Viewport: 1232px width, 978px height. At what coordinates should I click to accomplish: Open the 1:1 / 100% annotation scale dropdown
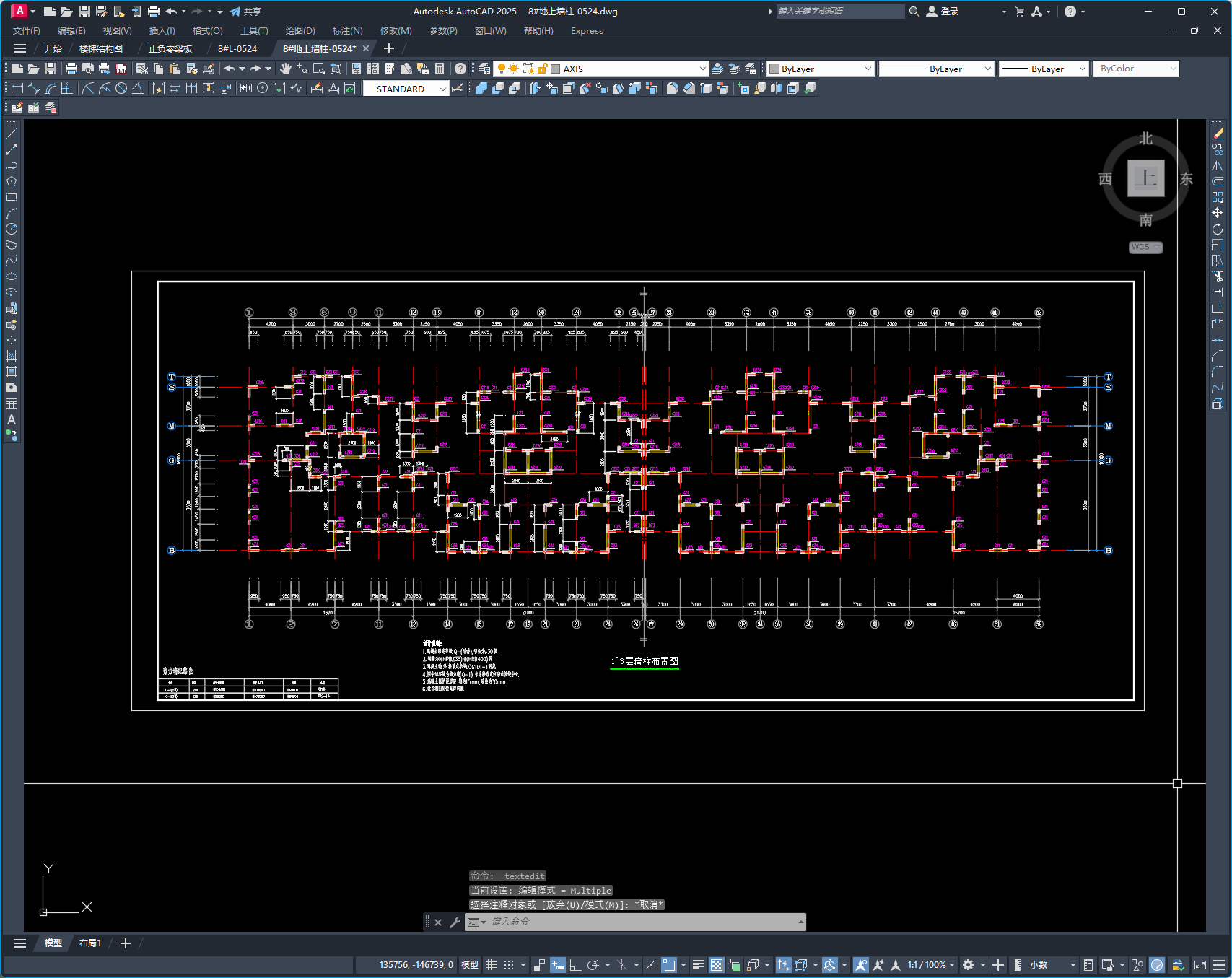(932, 965)
